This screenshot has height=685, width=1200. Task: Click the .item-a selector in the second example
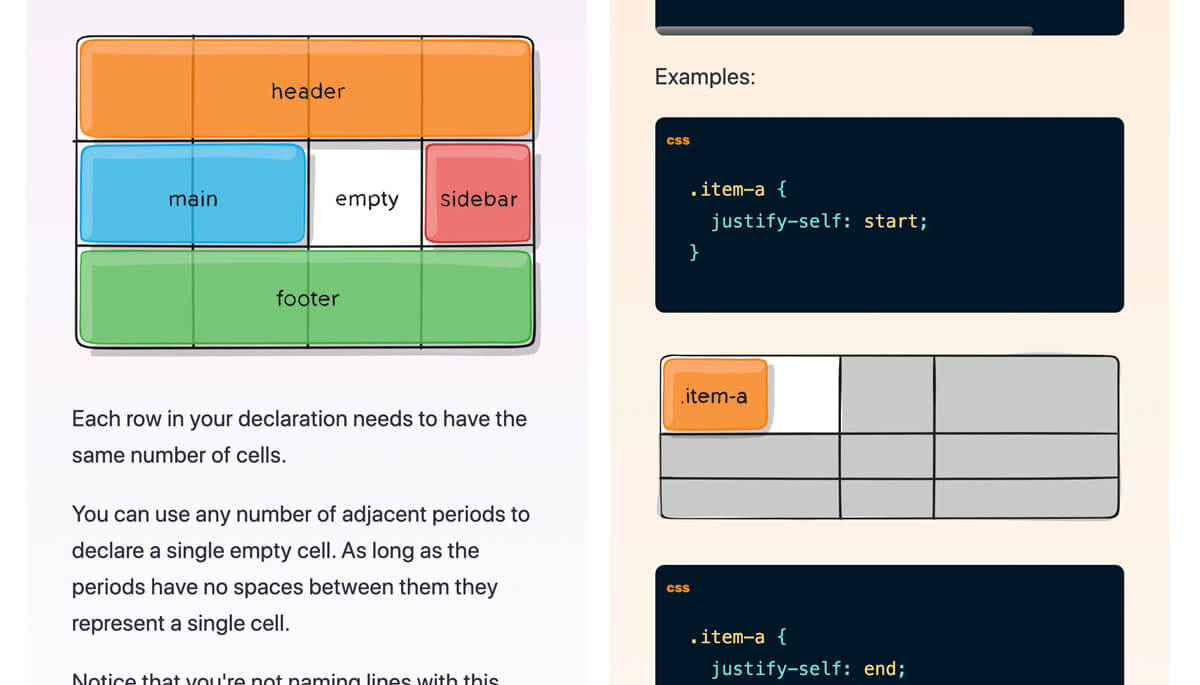(735, 636)
